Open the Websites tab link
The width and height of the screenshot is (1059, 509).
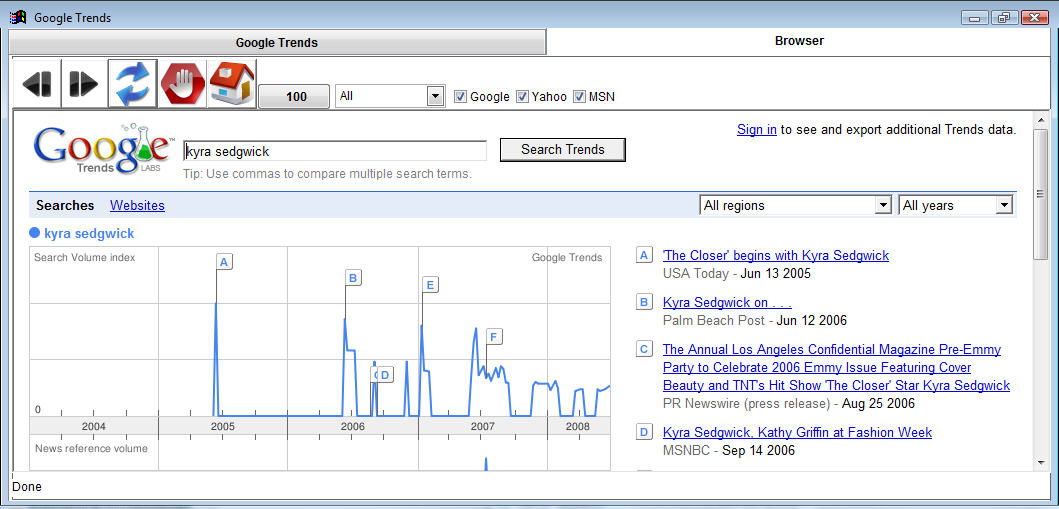point(137,205)
